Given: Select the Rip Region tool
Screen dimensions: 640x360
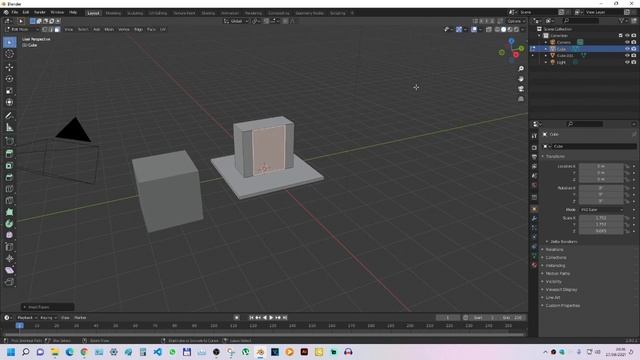Looking at the screenshot, I should 9,282.
